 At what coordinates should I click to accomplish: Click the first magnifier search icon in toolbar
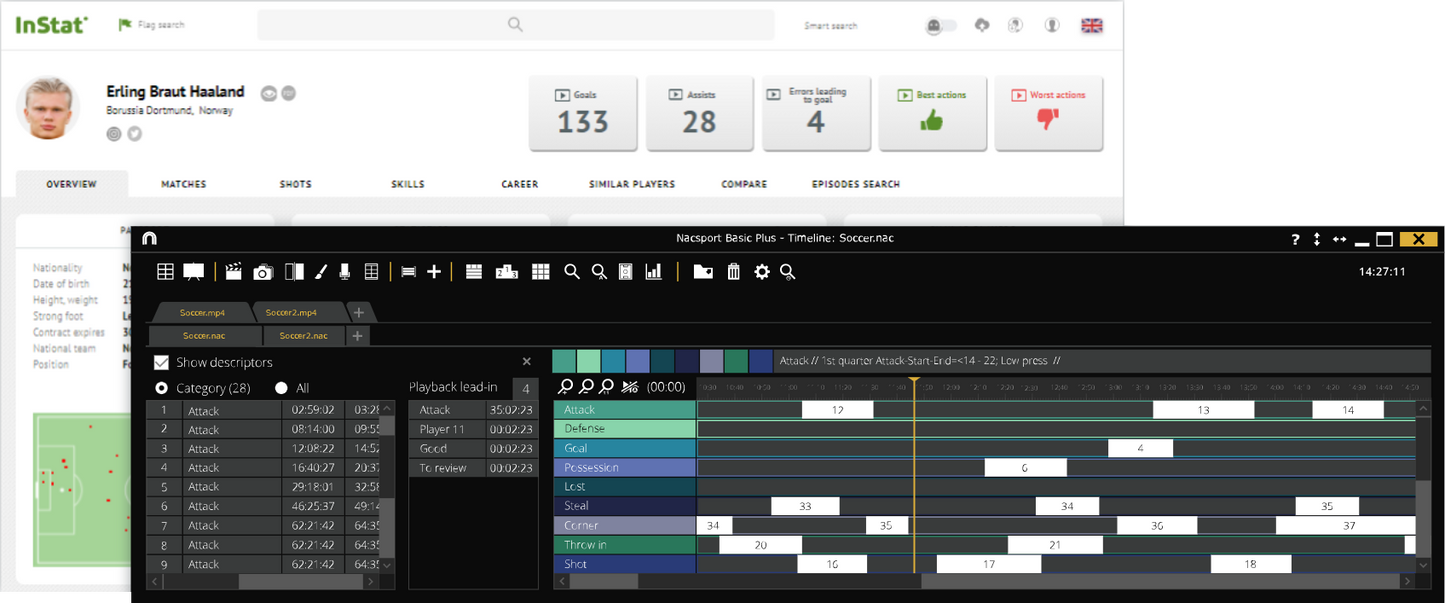(x=572, y=272)
